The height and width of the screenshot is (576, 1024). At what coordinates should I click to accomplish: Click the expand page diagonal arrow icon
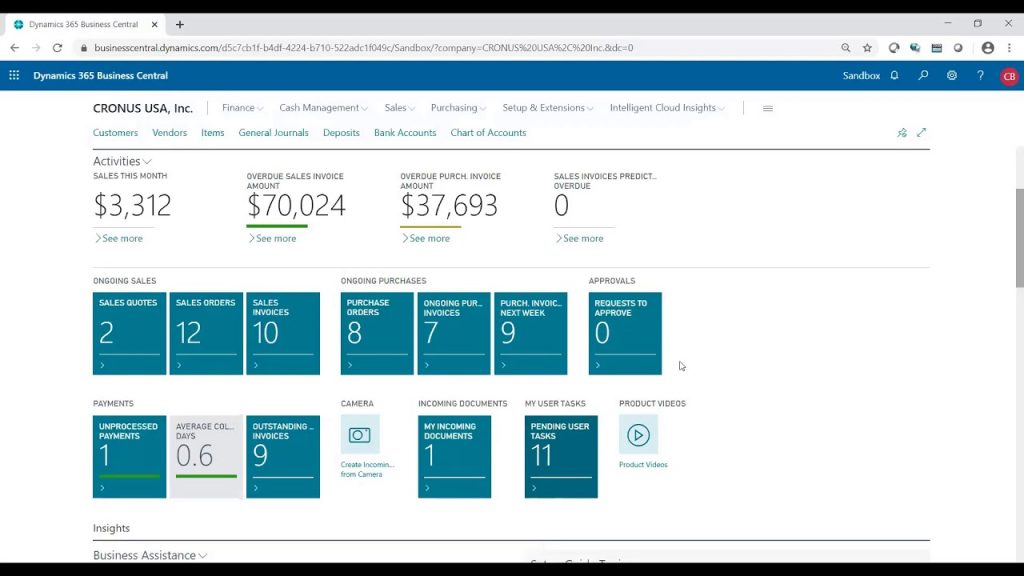[x=921, y=133]
